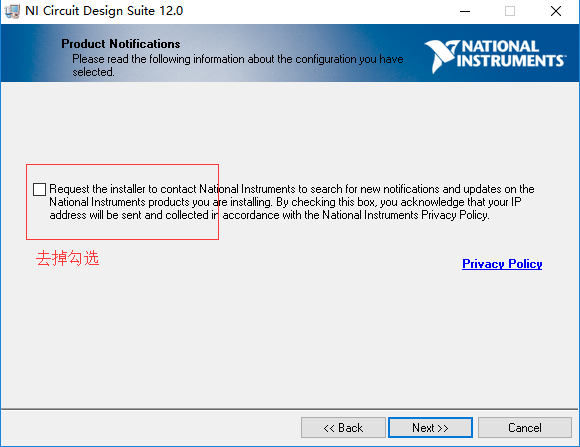This screenshot has height=447, width=580.
Task: Open the Privacy Policy link
Action: coord(502,264)
